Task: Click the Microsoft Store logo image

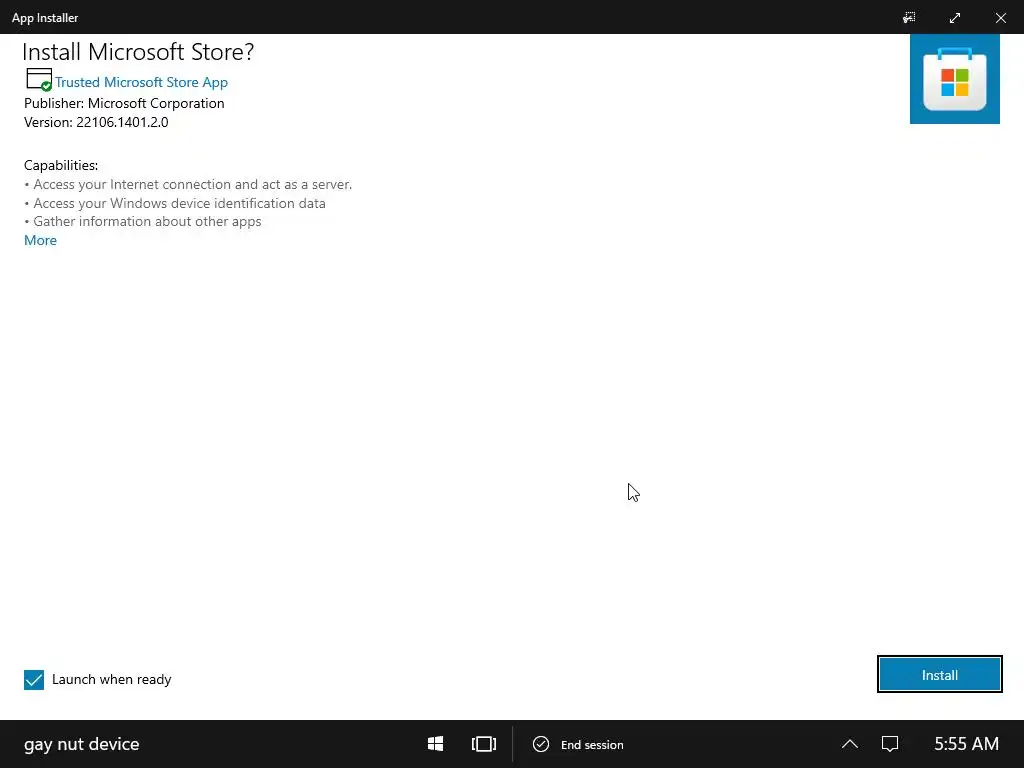Action: coord(954,79)
